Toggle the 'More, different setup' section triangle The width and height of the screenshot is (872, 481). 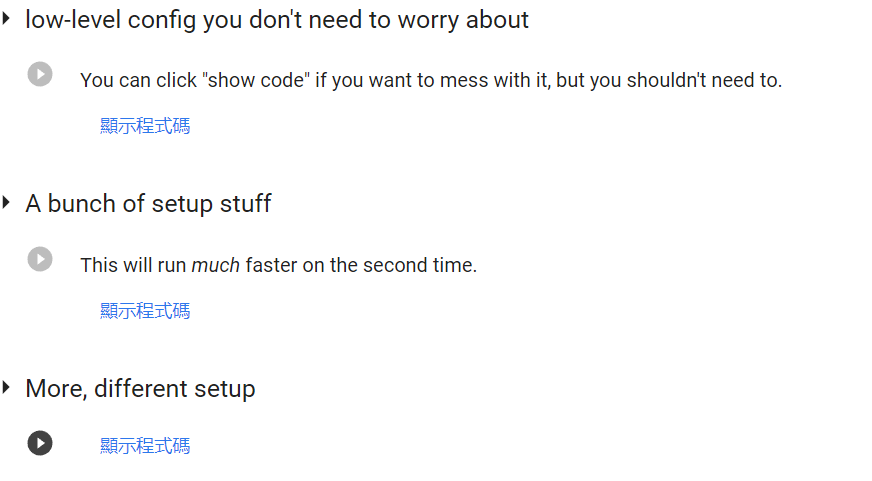pos(6,387)
